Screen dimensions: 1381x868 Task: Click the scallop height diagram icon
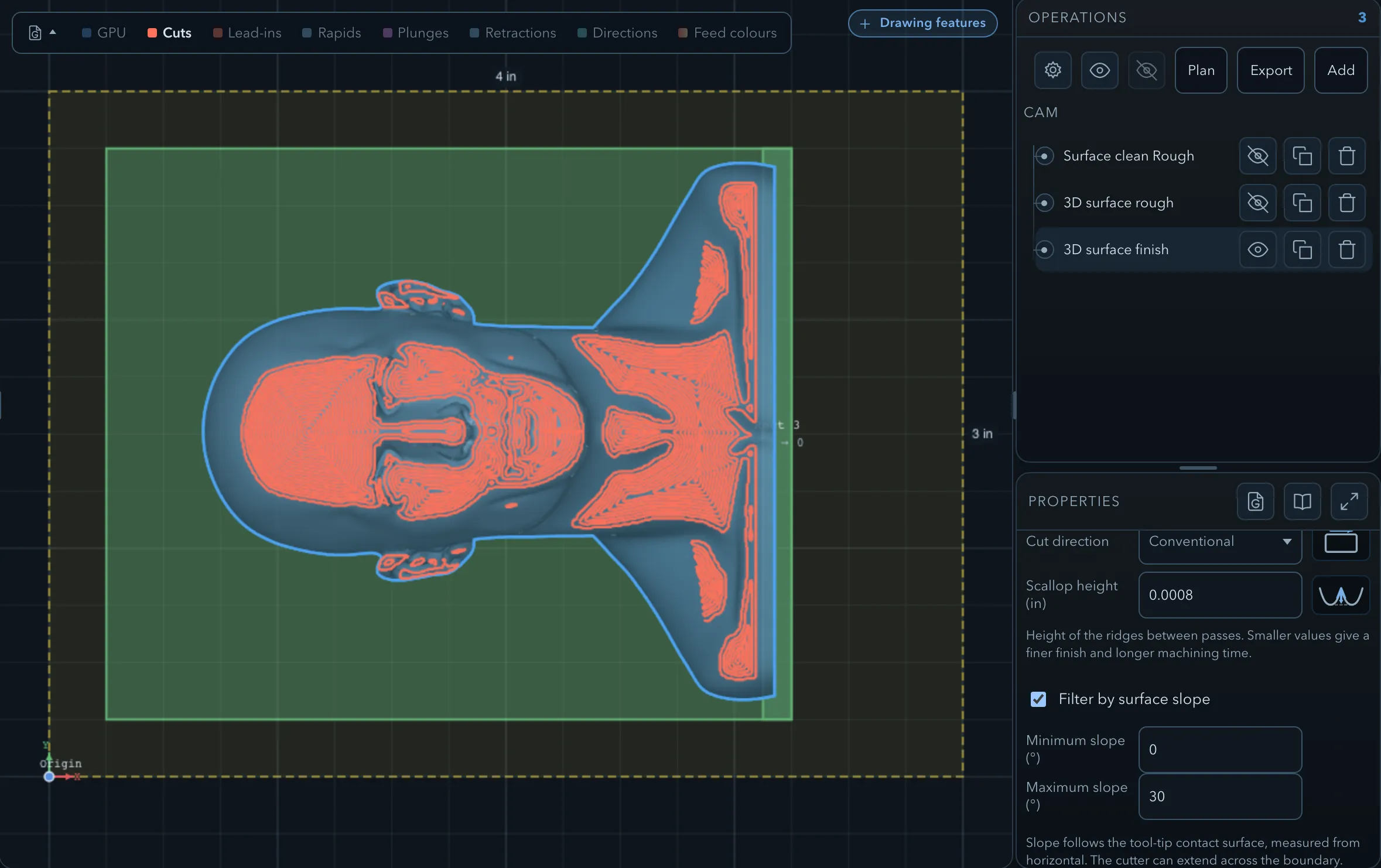coord(1341,595)
